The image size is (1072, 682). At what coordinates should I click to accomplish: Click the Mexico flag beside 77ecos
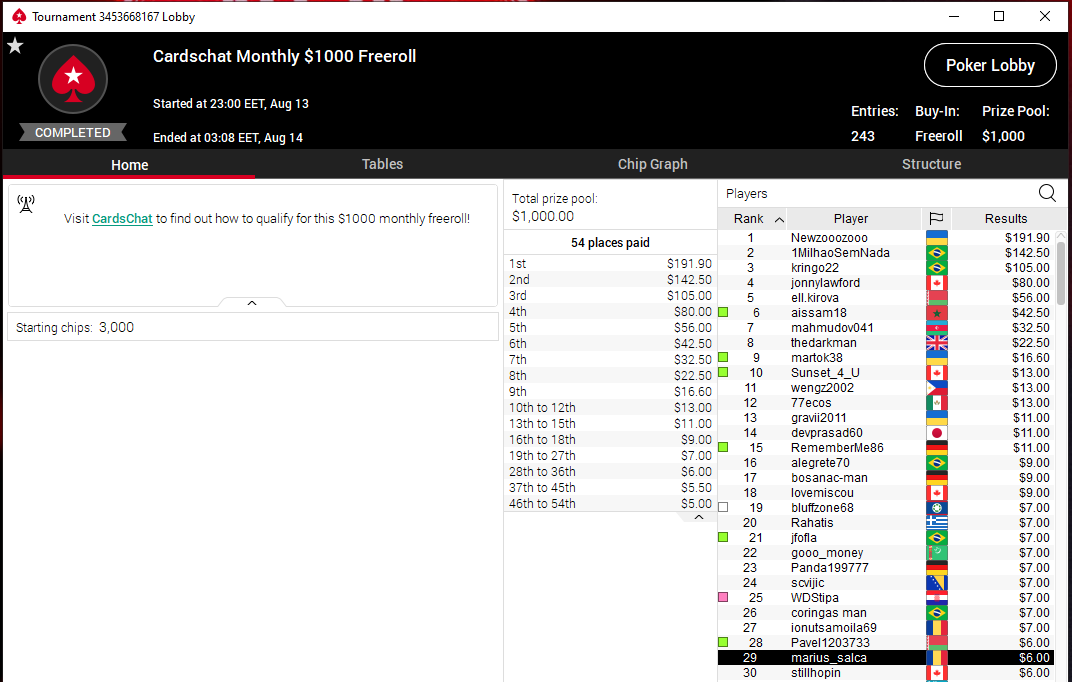click(937, 403)
